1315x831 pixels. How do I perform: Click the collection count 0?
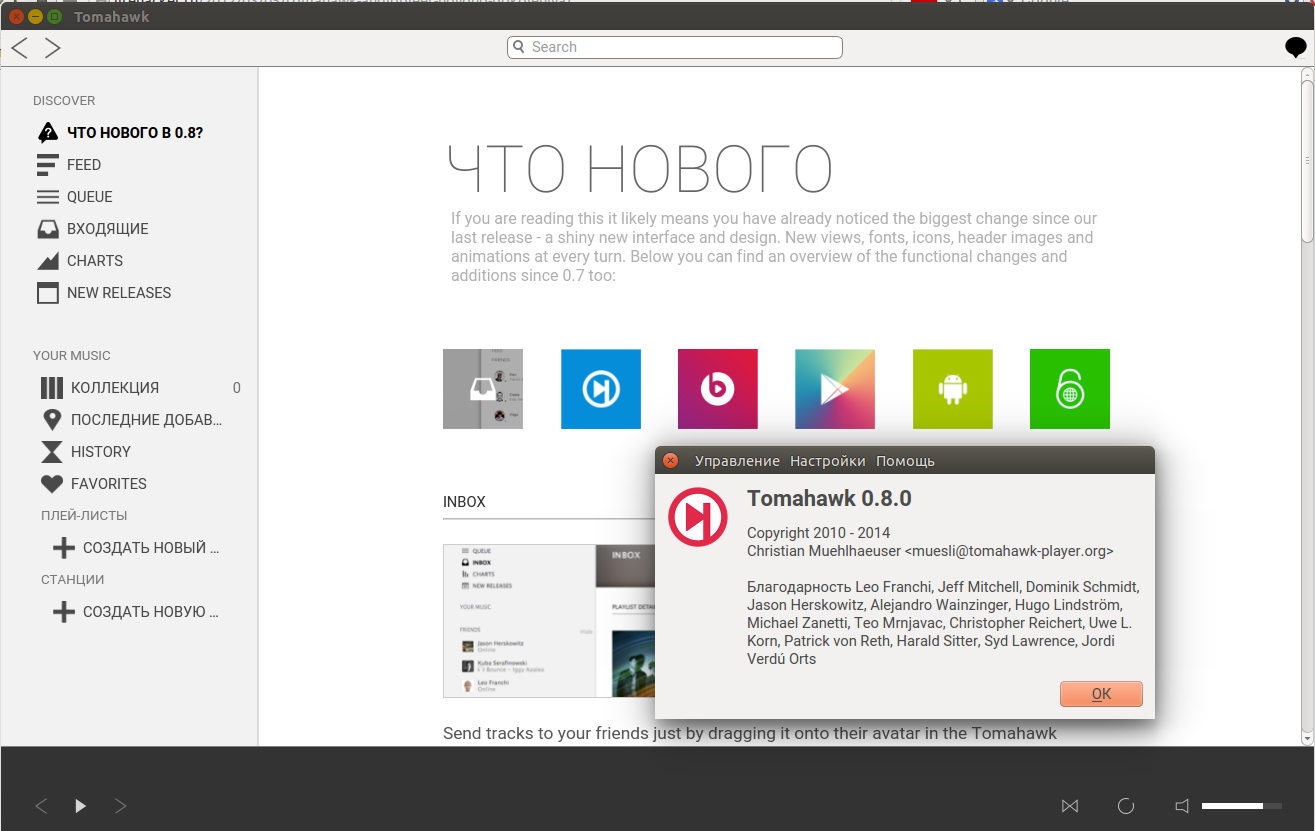click(237, 388)
